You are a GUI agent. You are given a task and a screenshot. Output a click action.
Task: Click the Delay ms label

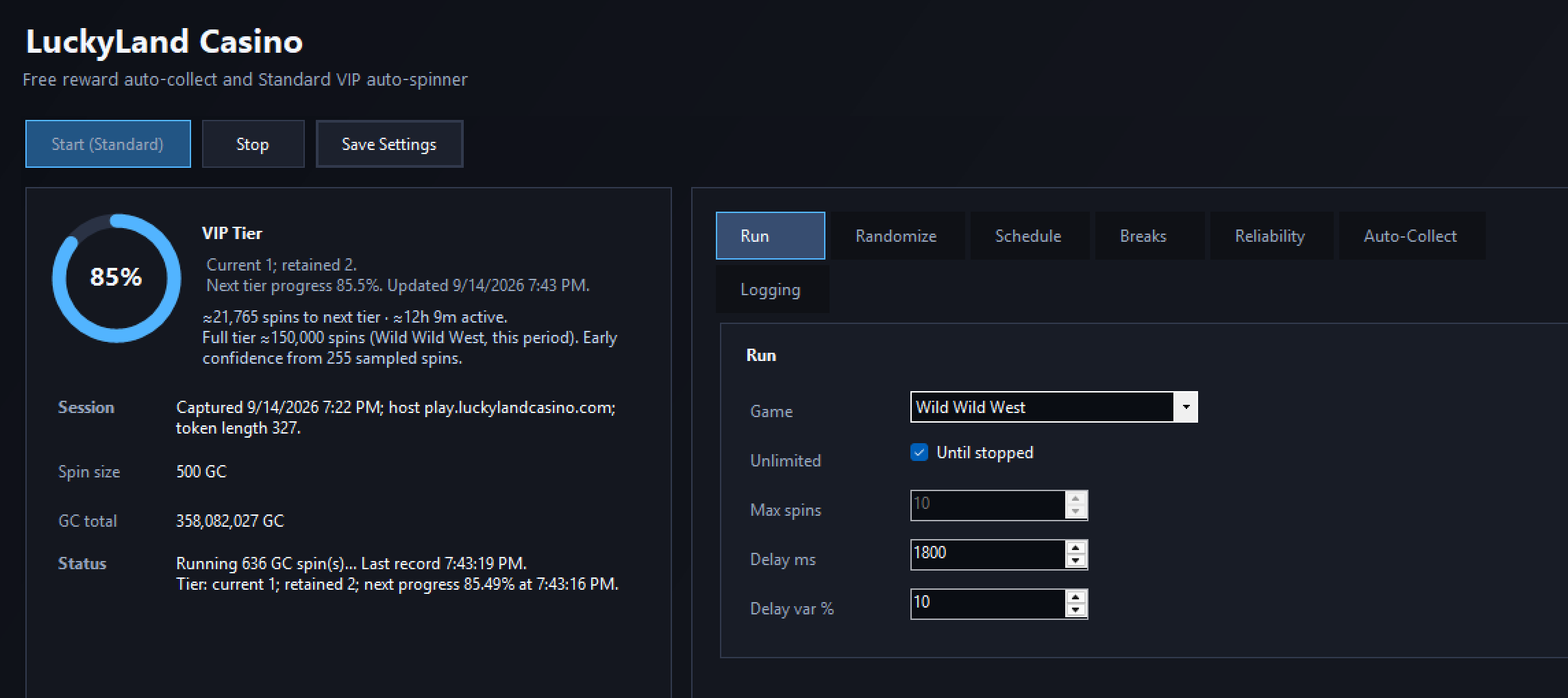click(783, 559)
